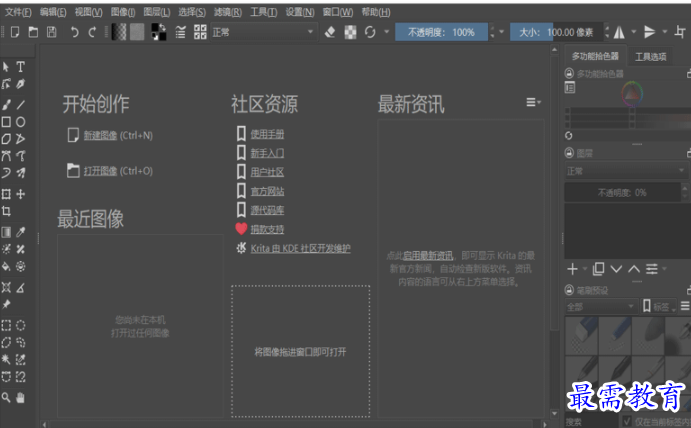Screen dimensions: 691x428
Task: Undo using the toolbar arrow
Action: click(x=74, y=32)
